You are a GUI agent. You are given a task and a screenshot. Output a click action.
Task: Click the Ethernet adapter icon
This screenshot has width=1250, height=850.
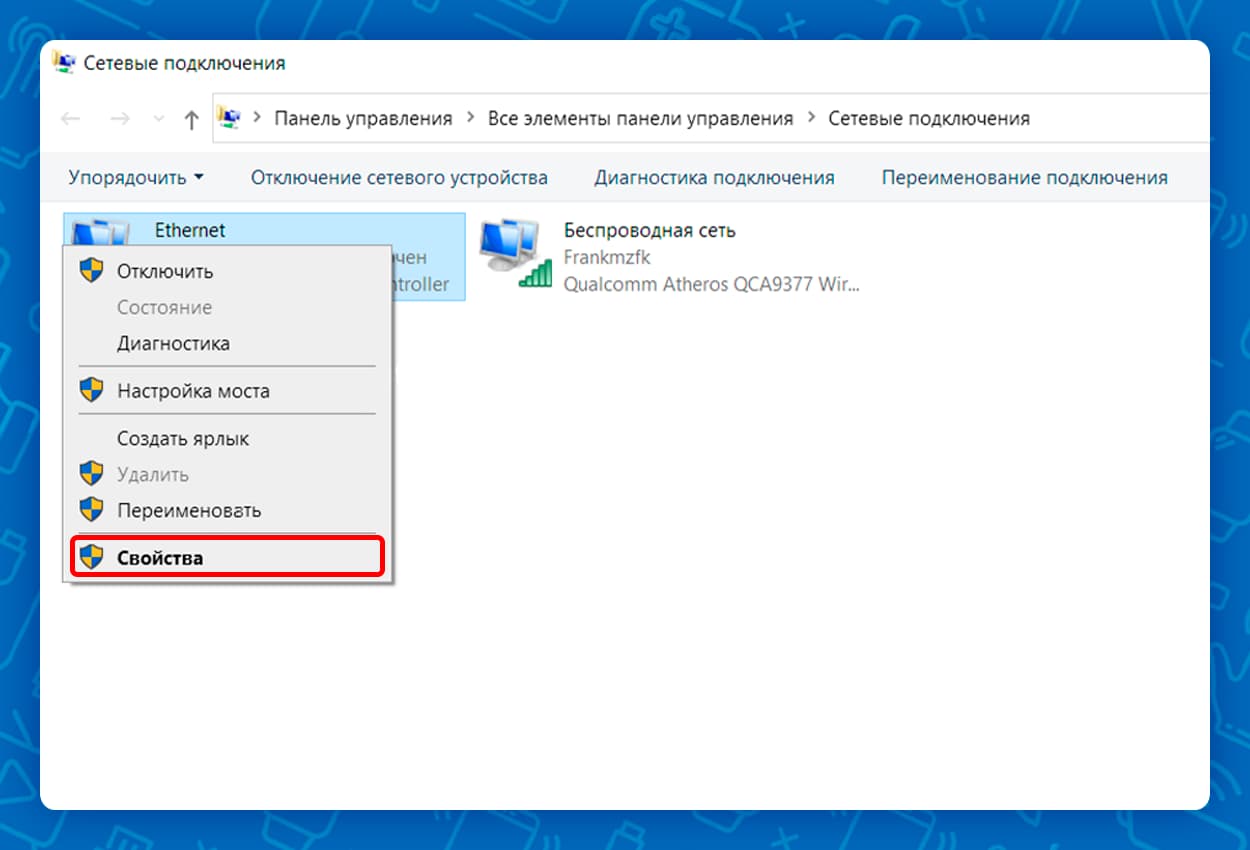click(100, 231)
